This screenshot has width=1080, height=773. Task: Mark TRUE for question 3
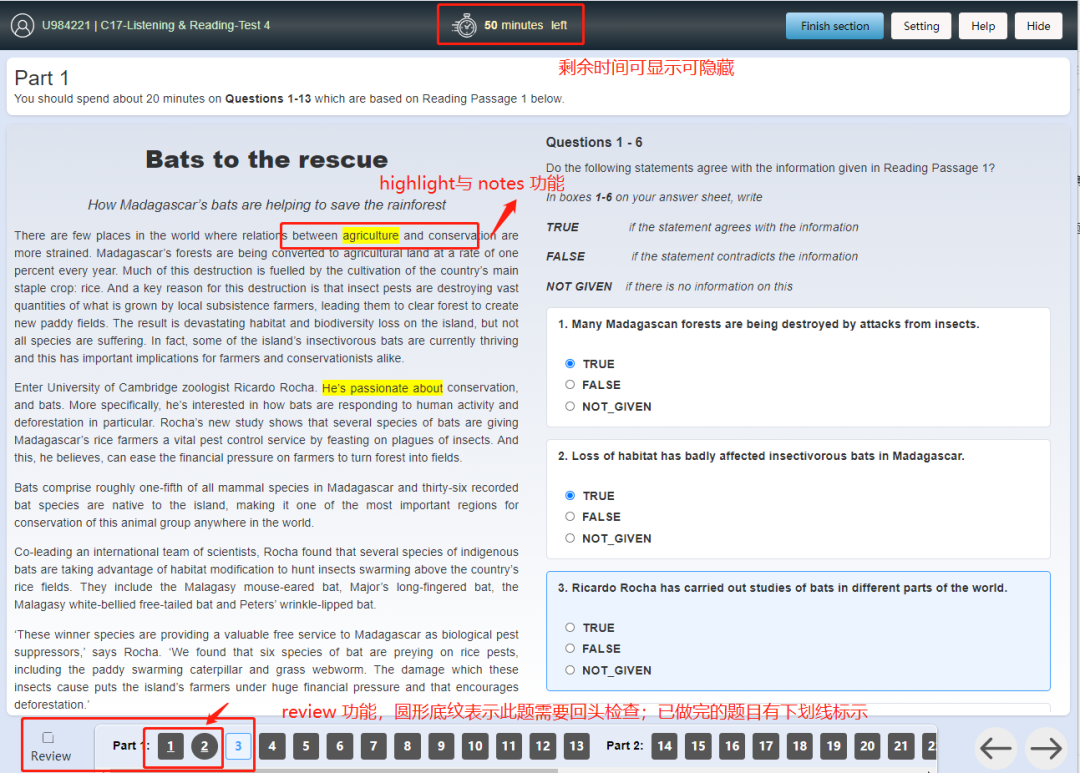point(570,628)
